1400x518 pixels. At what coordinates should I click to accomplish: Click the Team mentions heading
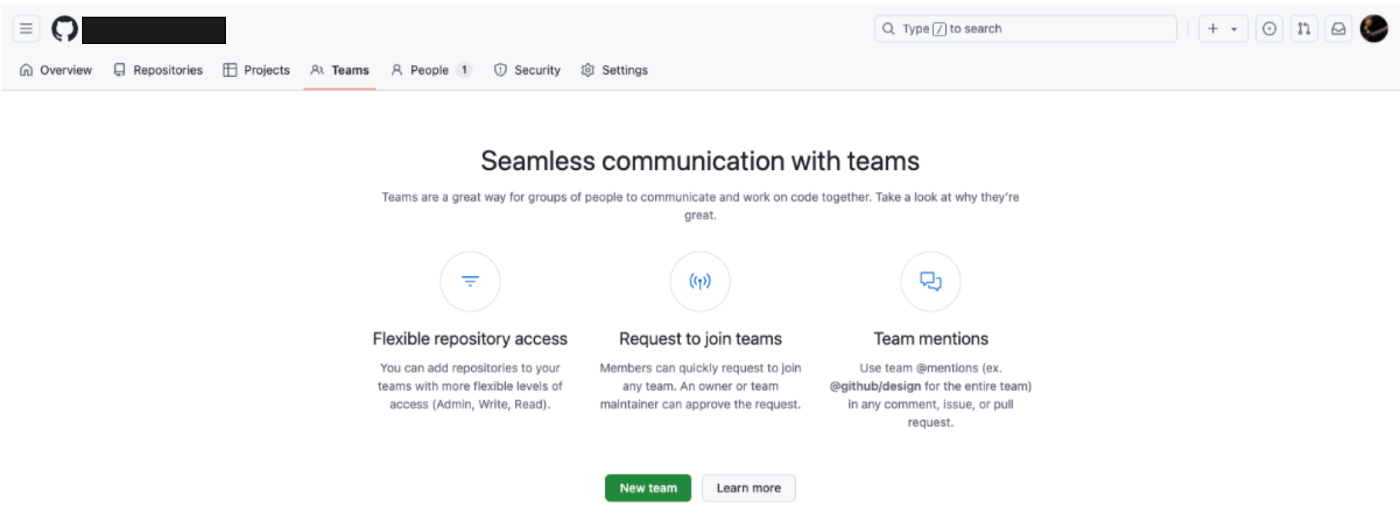pos(931,339)
